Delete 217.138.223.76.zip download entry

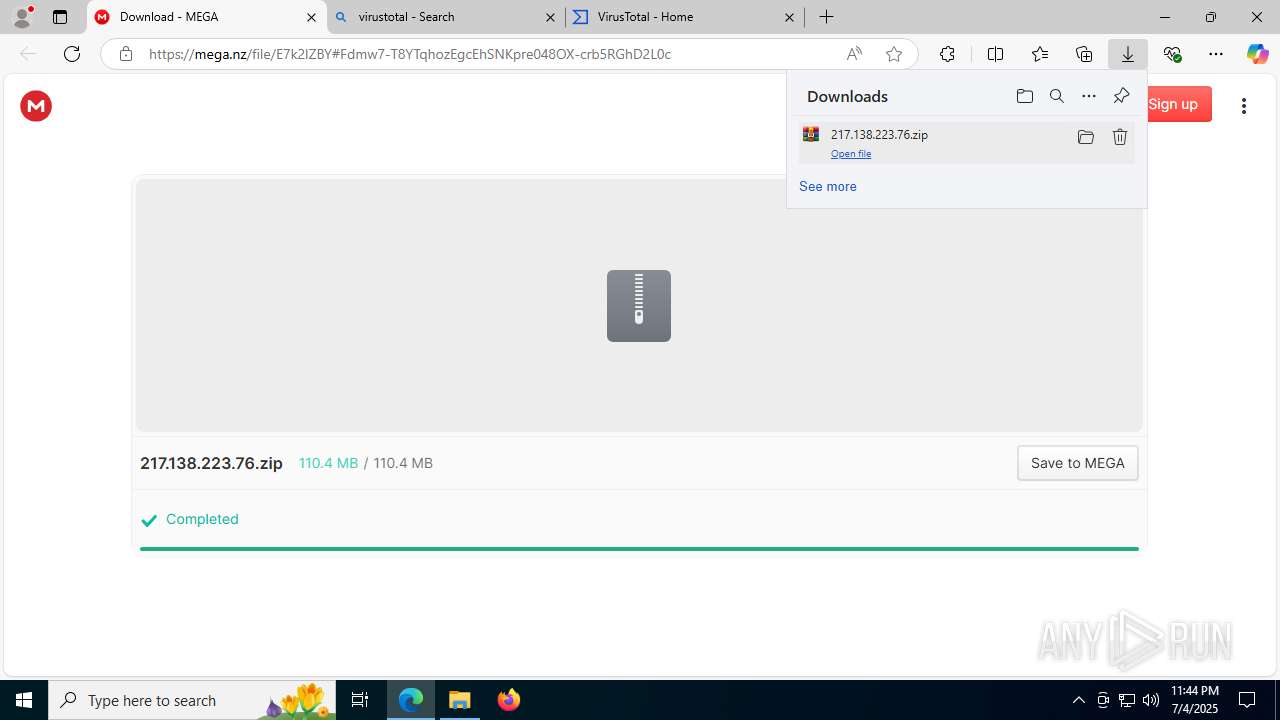pos(1120,137)
